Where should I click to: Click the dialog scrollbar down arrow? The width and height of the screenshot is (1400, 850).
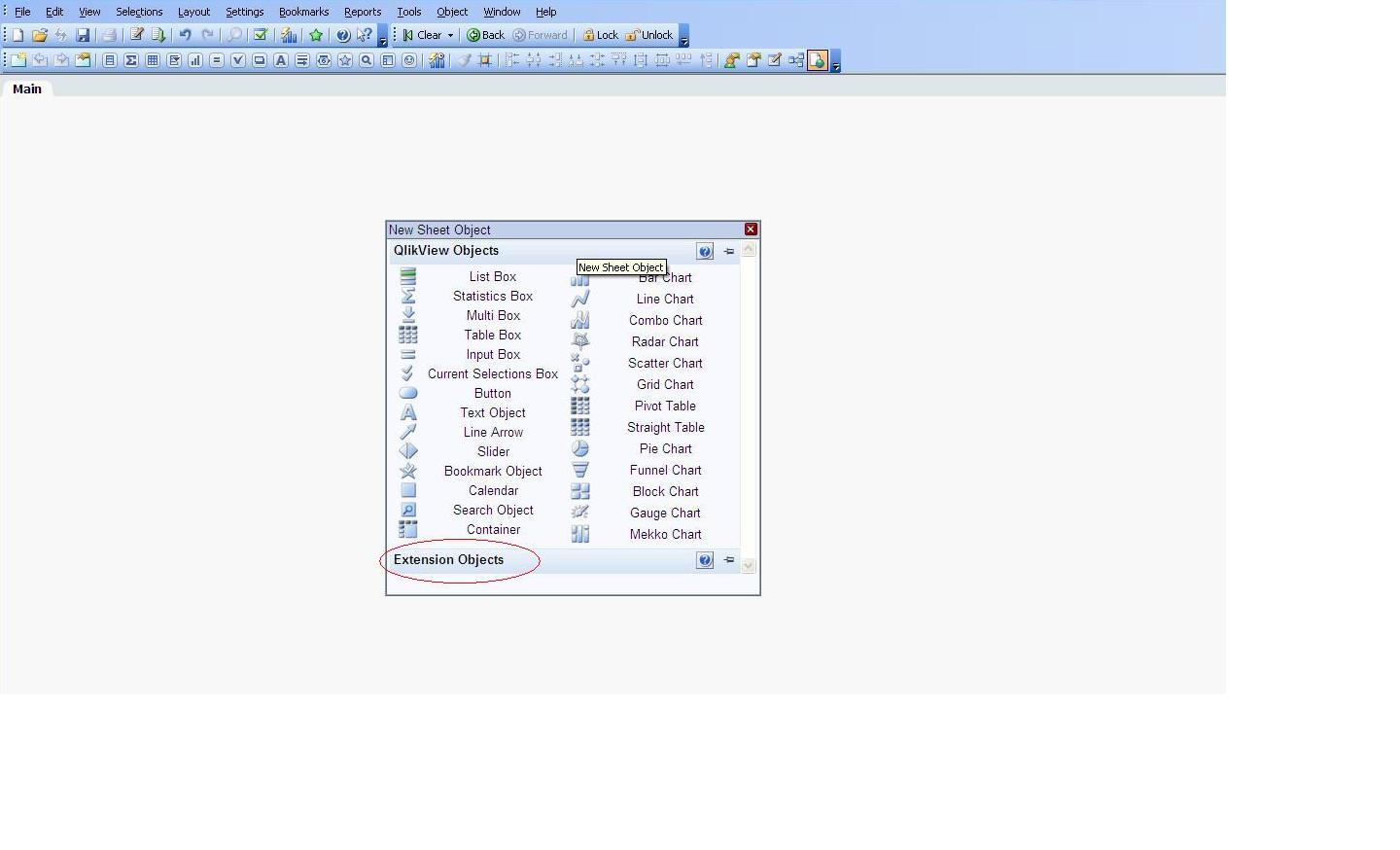click(749, 565)
